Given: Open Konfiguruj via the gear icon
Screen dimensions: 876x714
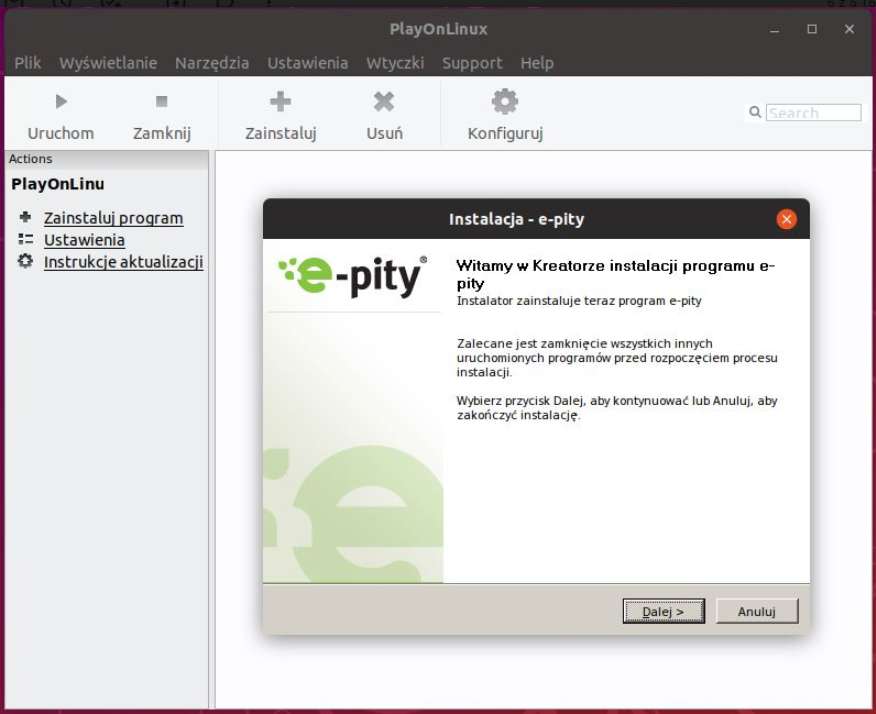Looking at the screenshot, I should 505,100.
